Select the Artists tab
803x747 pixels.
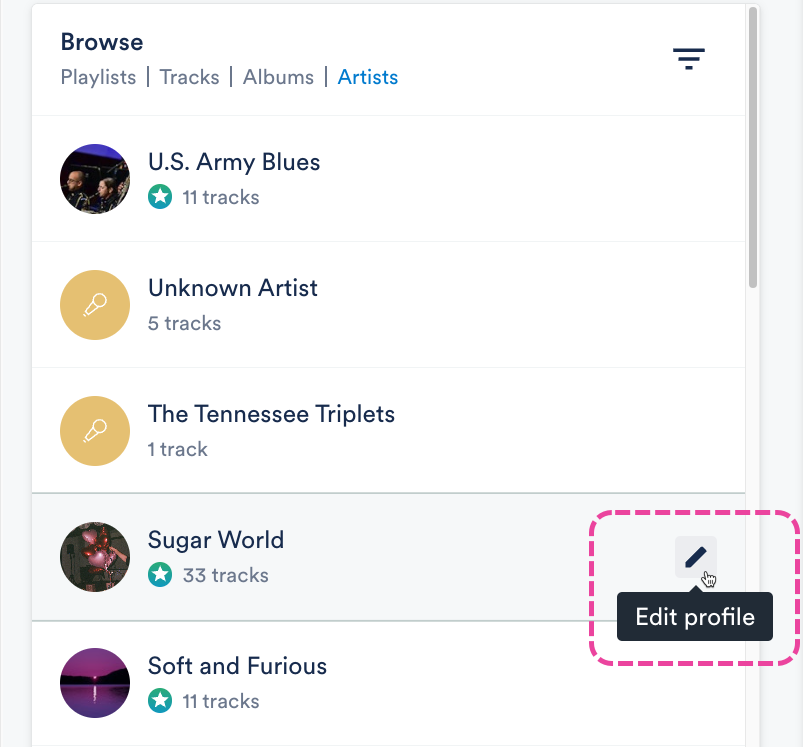pos(368,77)
